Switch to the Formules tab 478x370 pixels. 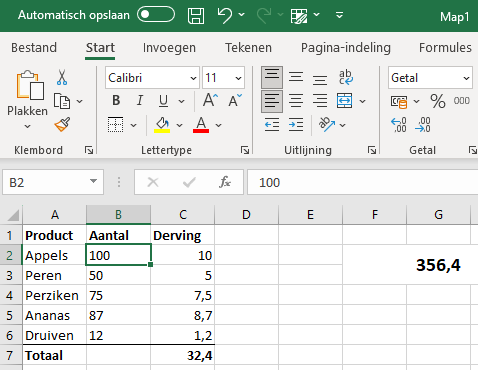(445, 48)
